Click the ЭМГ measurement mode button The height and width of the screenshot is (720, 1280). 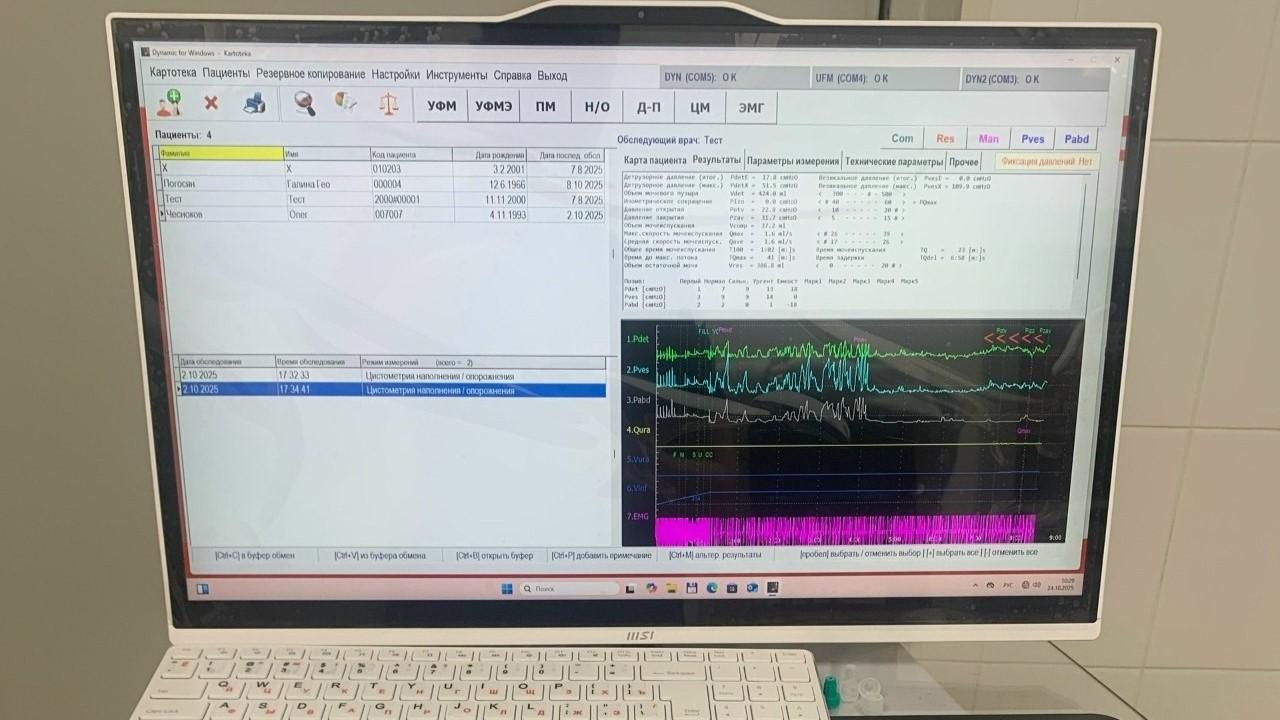752,106
